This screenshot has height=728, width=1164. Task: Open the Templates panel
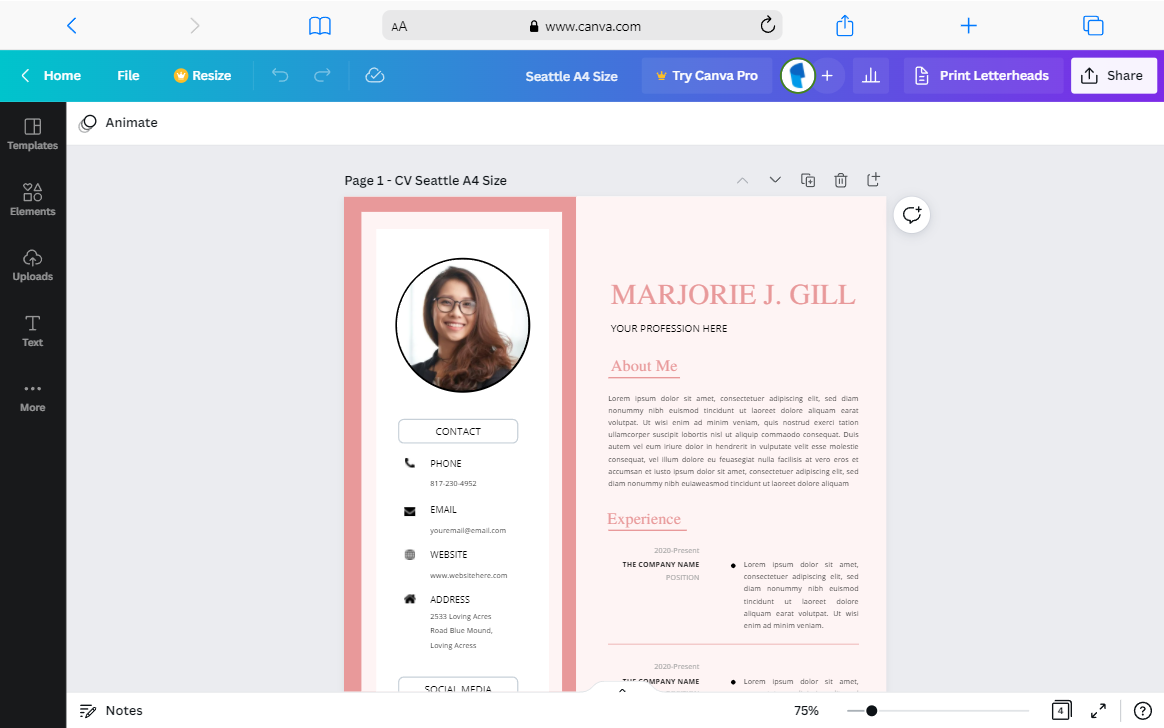coord(33,134)
